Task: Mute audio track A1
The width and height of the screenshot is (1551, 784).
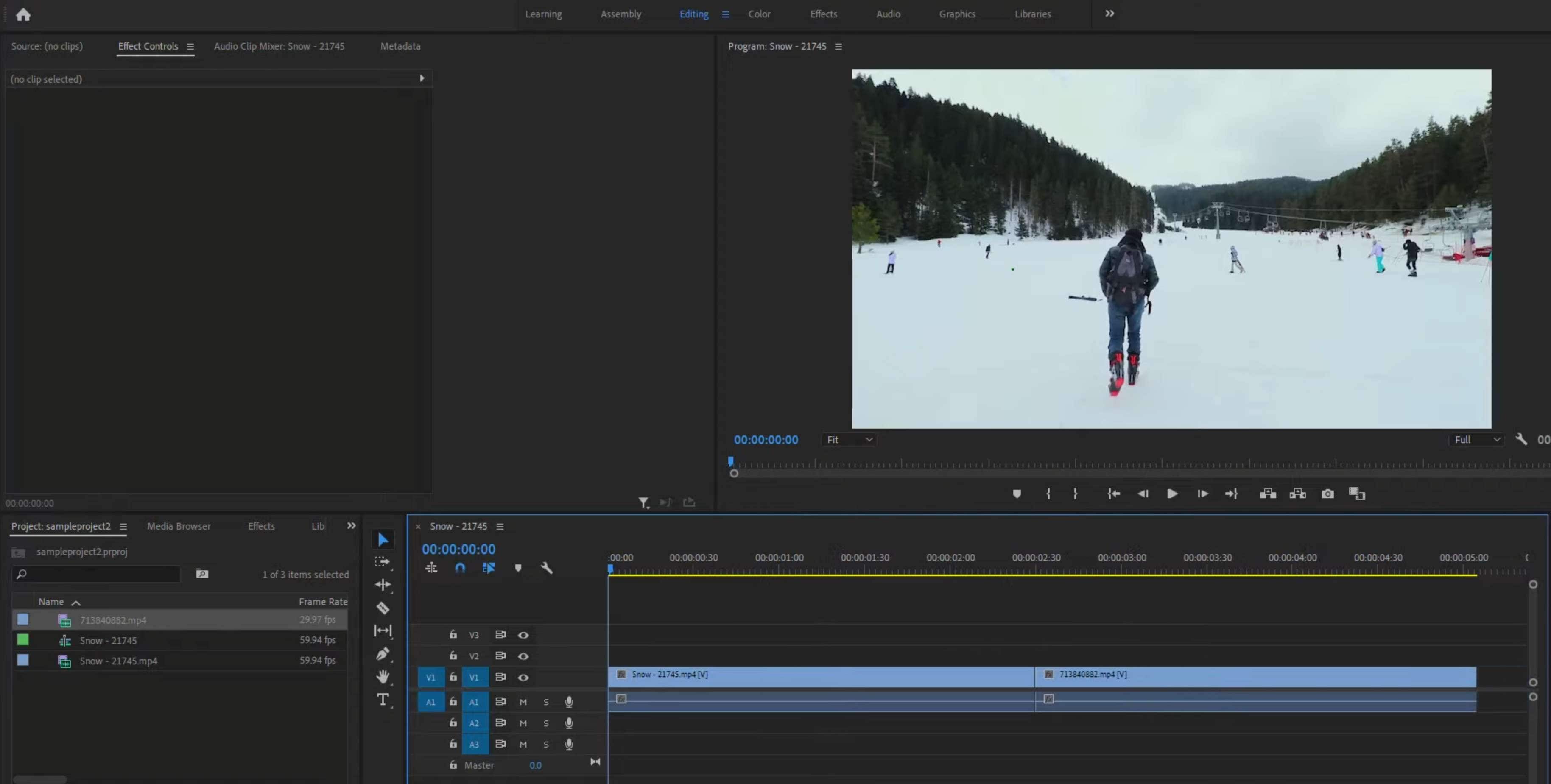Action: click(523, 702)
